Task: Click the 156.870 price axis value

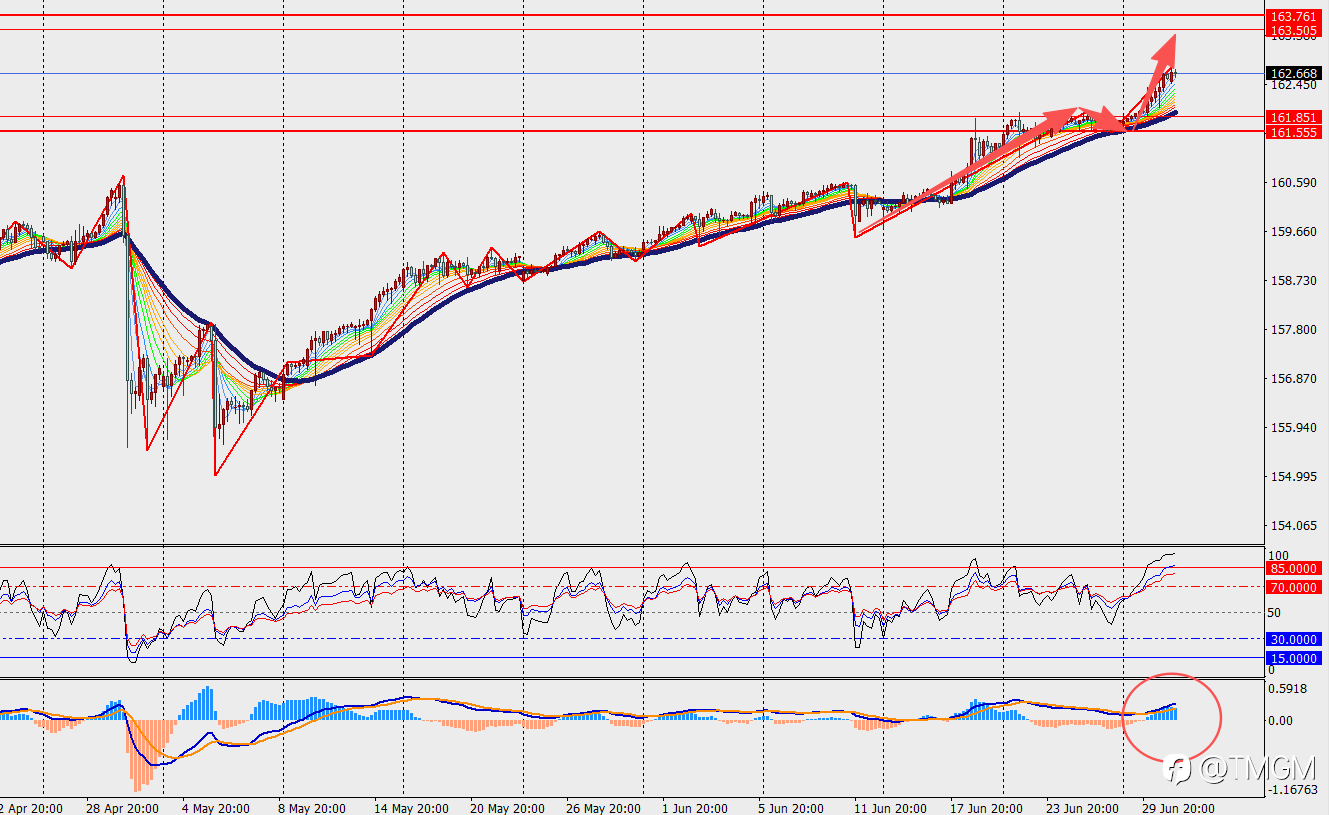Action: coord(1293,379)
